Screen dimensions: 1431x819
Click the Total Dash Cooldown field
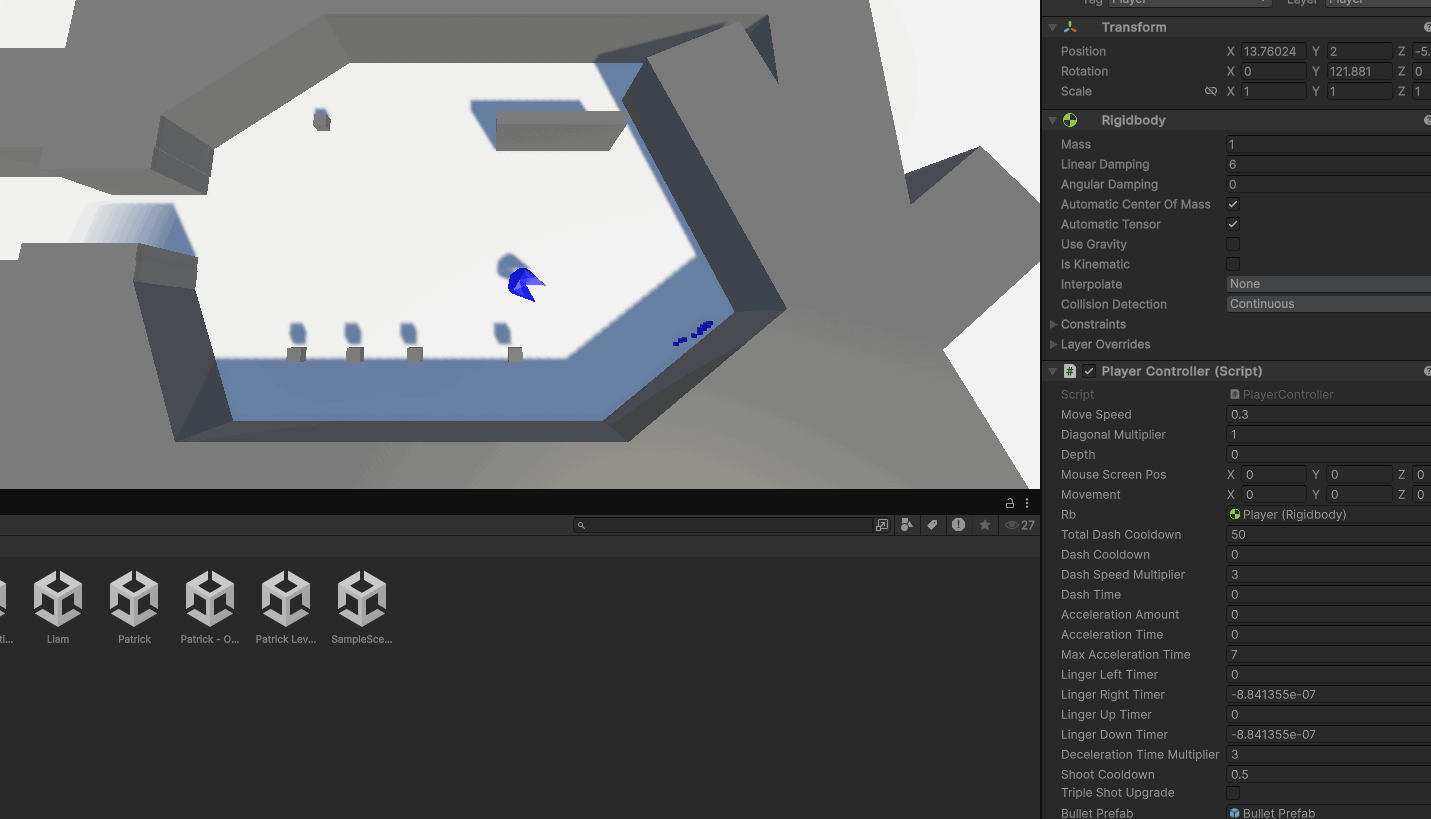(1329, 534)
